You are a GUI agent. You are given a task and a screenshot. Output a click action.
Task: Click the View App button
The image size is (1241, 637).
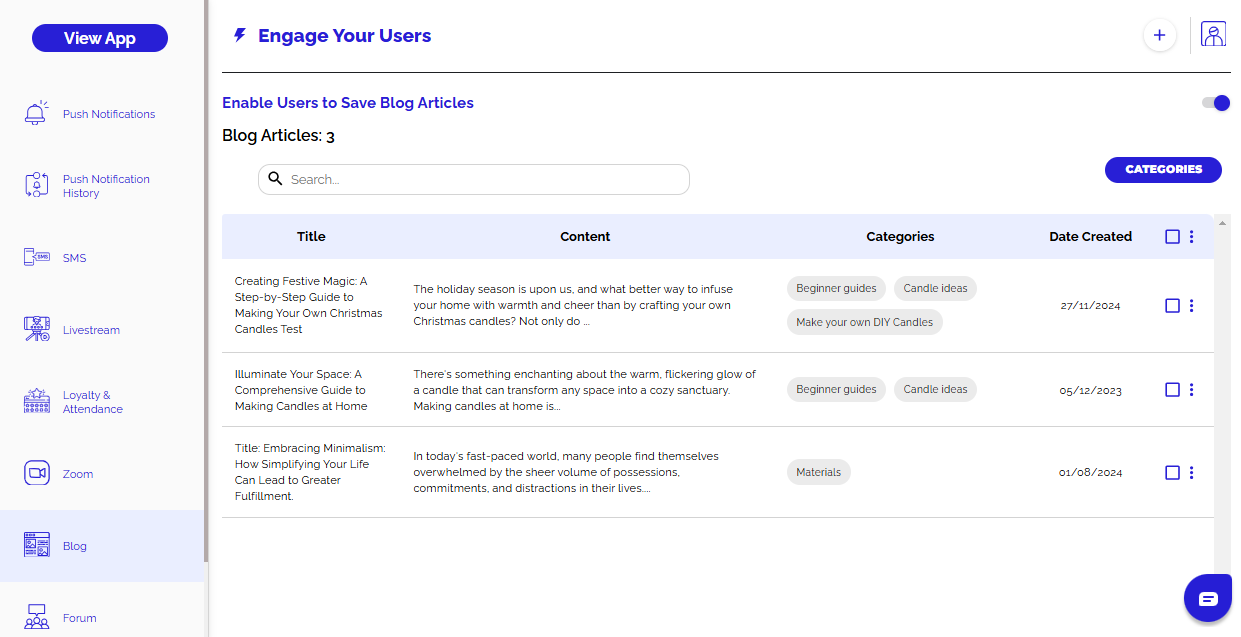tap(100, 38)
